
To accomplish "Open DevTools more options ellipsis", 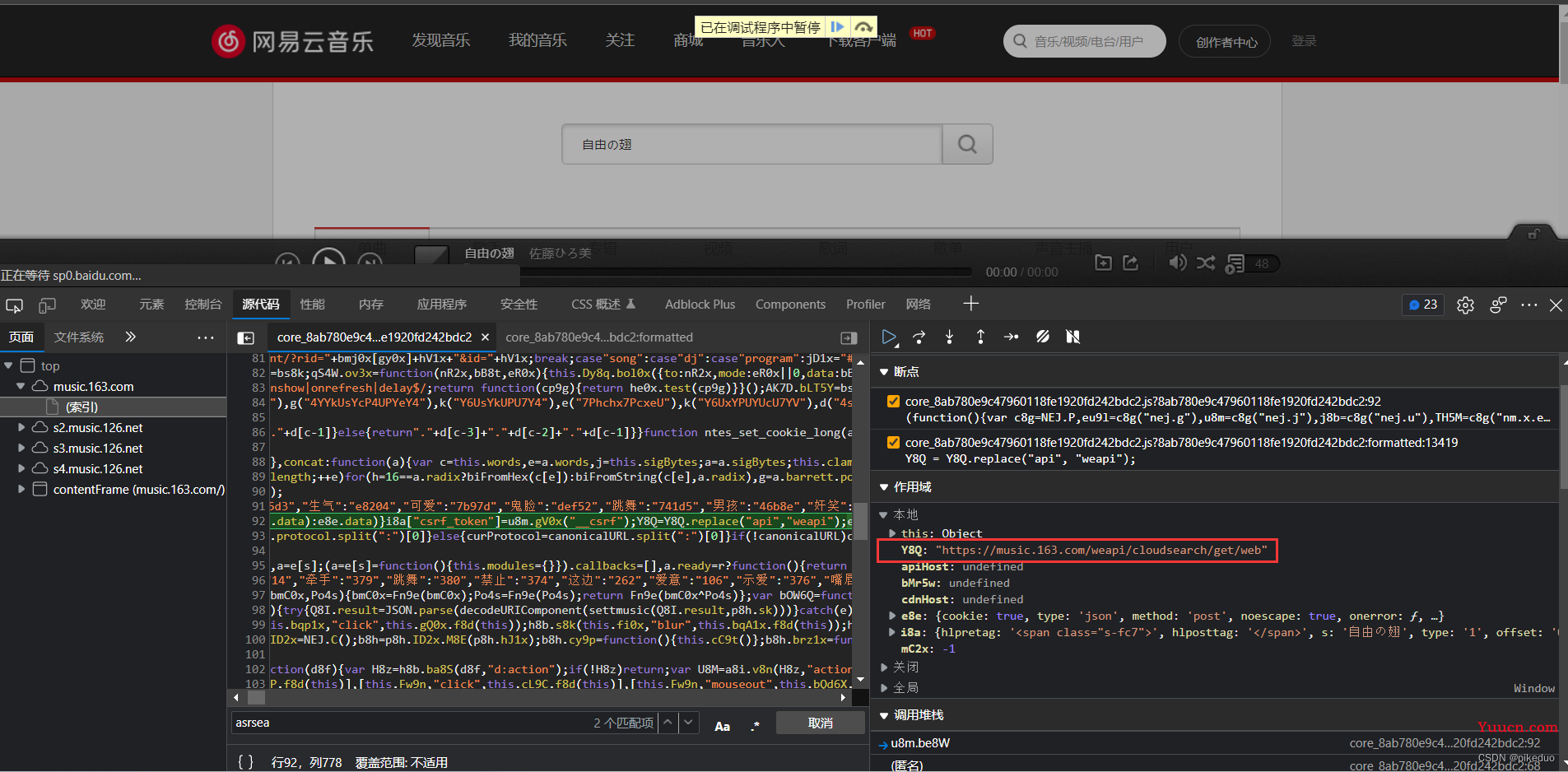I will pyautogui.click(x=1529, y=305).
